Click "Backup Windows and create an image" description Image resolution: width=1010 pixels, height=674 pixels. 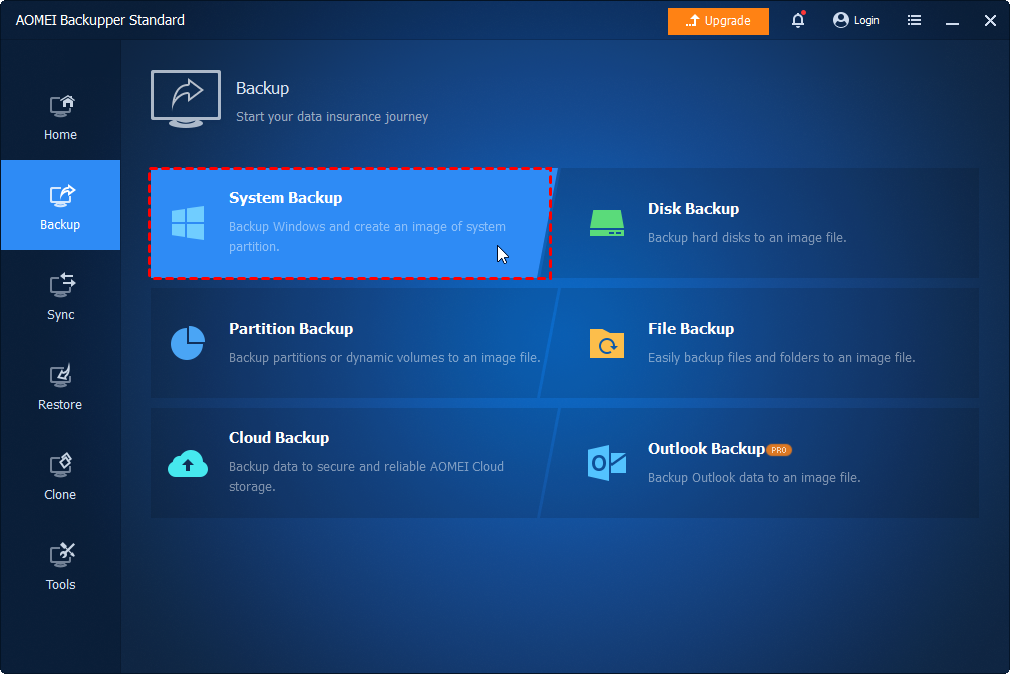coord(367,236)
